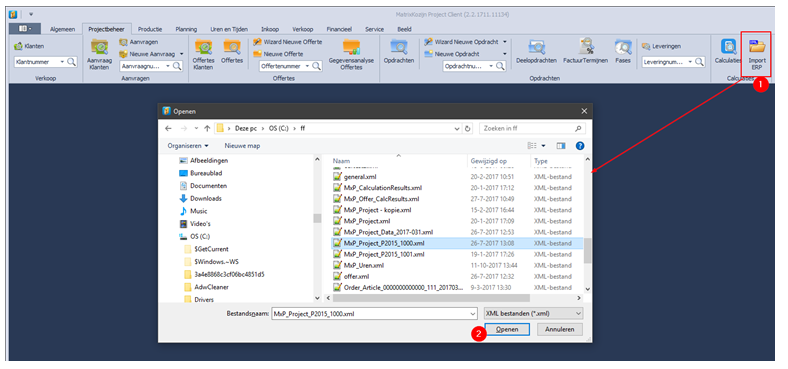Open Offertes Klanten
Viewport: 788px width, 369px height.
(x=204, y=55)
